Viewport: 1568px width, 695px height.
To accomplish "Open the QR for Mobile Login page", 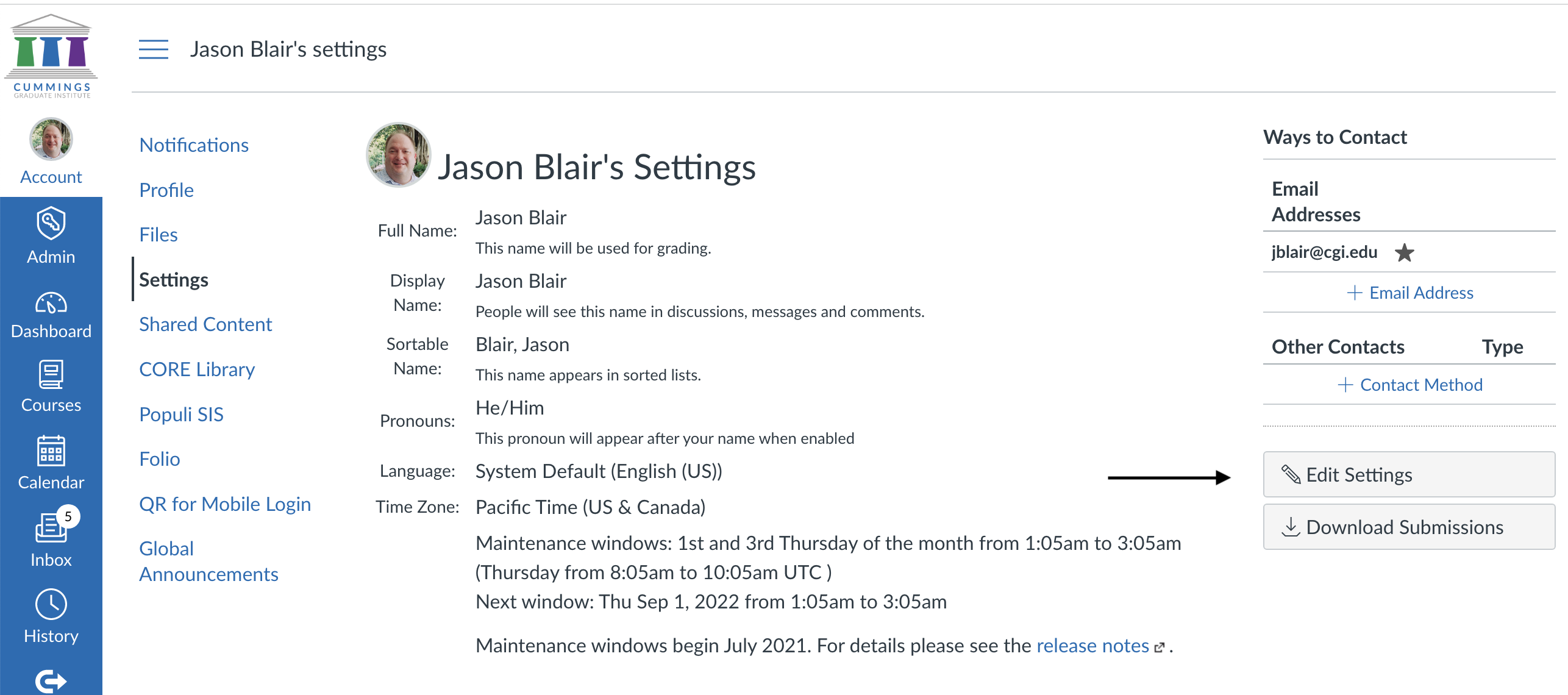I will coord(225,504).
